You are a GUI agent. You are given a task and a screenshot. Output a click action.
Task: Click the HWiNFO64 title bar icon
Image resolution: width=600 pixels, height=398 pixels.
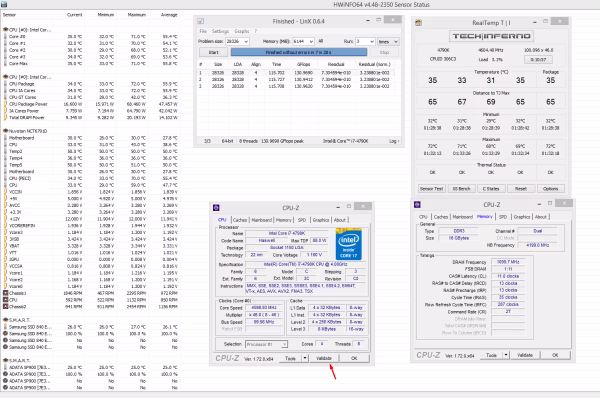click(x=4, y=5)
